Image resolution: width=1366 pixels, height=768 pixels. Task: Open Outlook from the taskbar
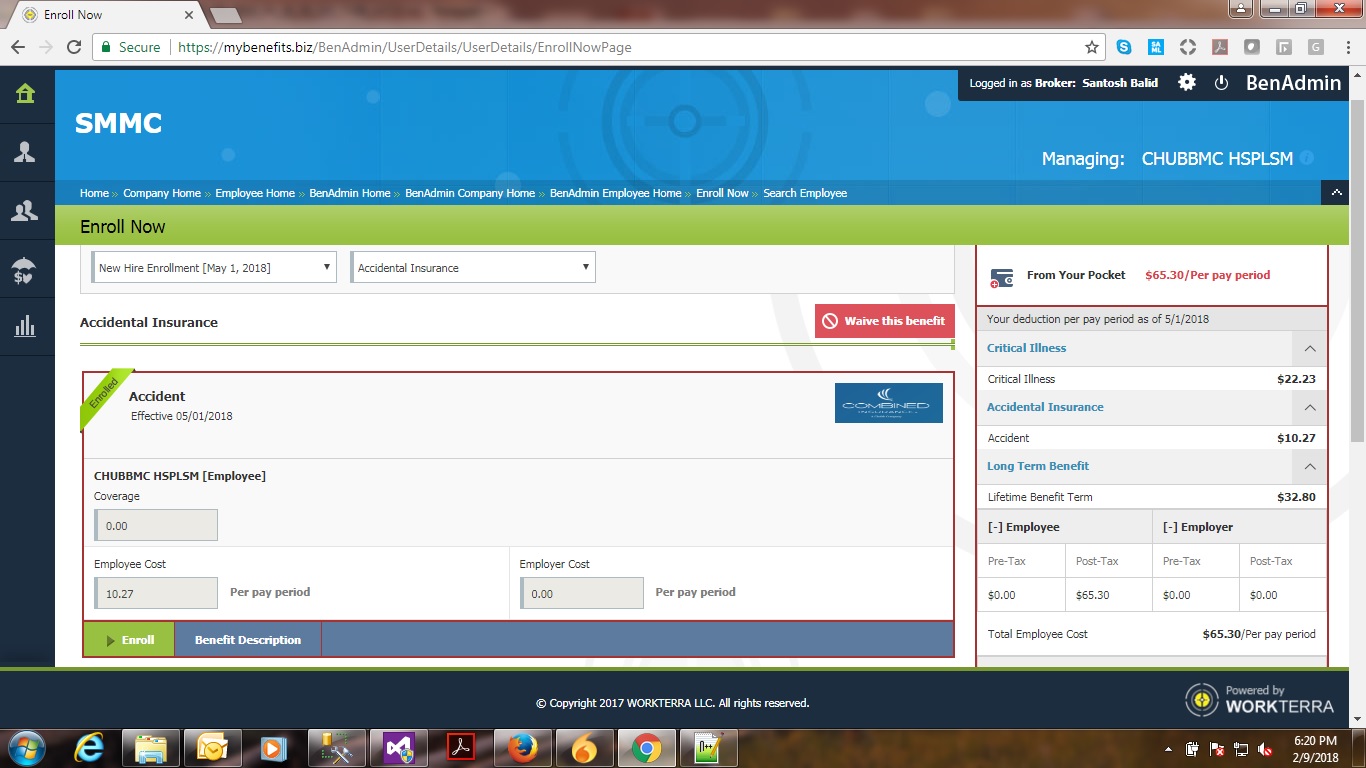[212, 748]
